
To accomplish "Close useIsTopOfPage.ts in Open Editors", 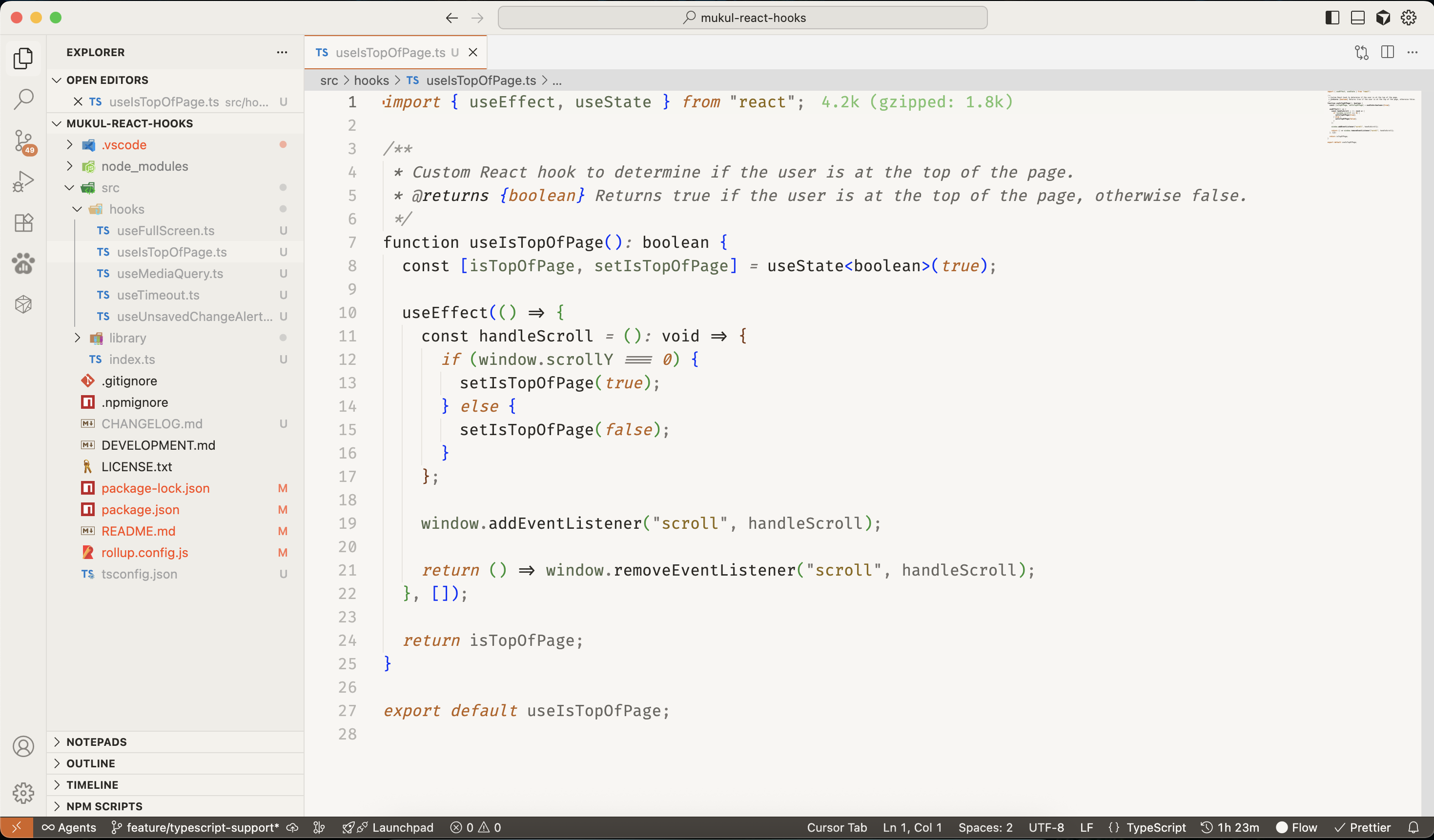I will pos(78,102).
